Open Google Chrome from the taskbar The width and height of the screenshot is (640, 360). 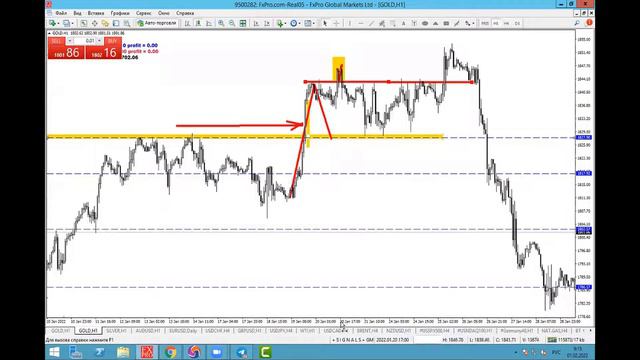point(171,352)
